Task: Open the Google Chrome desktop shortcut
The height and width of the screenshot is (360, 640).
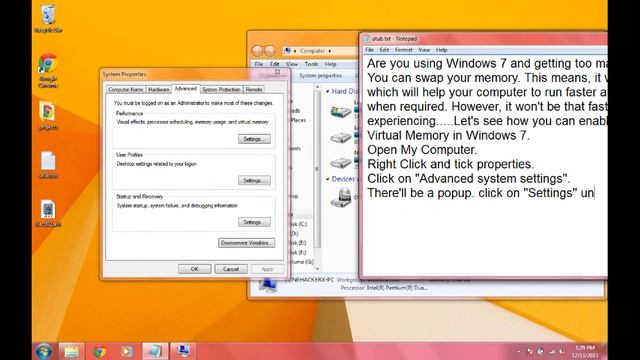Action: point(48,70)
